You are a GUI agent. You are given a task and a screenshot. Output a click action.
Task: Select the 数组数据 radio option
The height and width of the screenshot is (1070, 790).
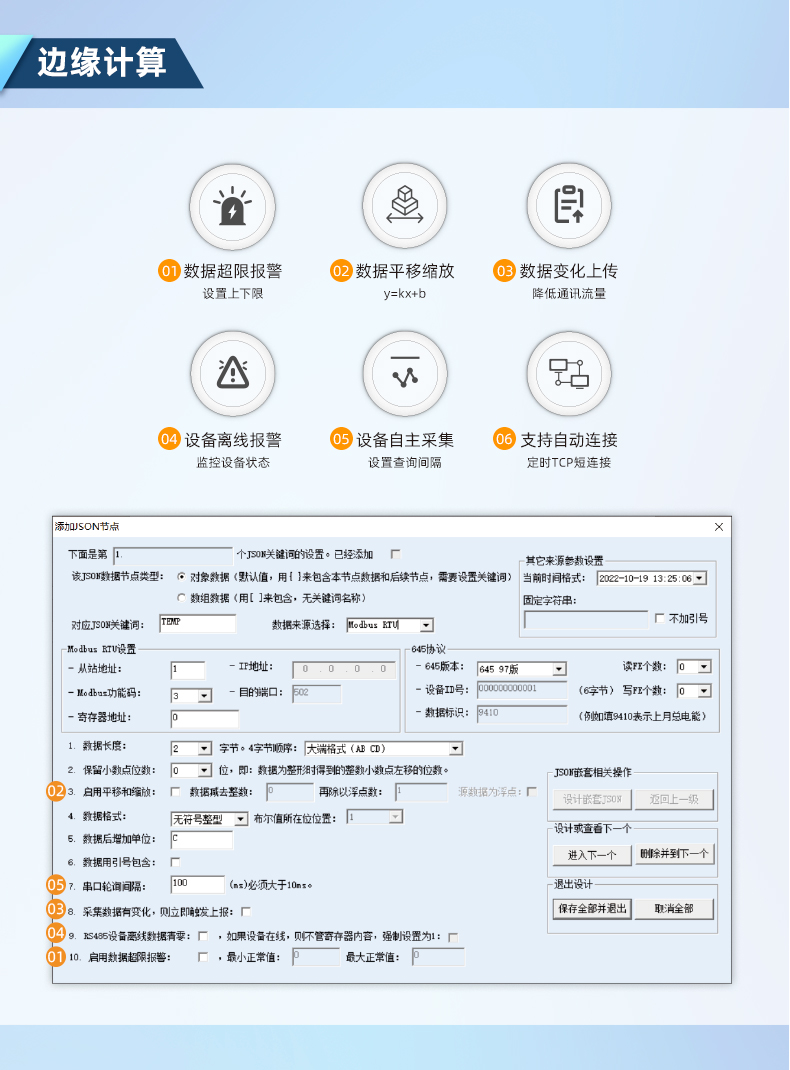click(181, 597)
